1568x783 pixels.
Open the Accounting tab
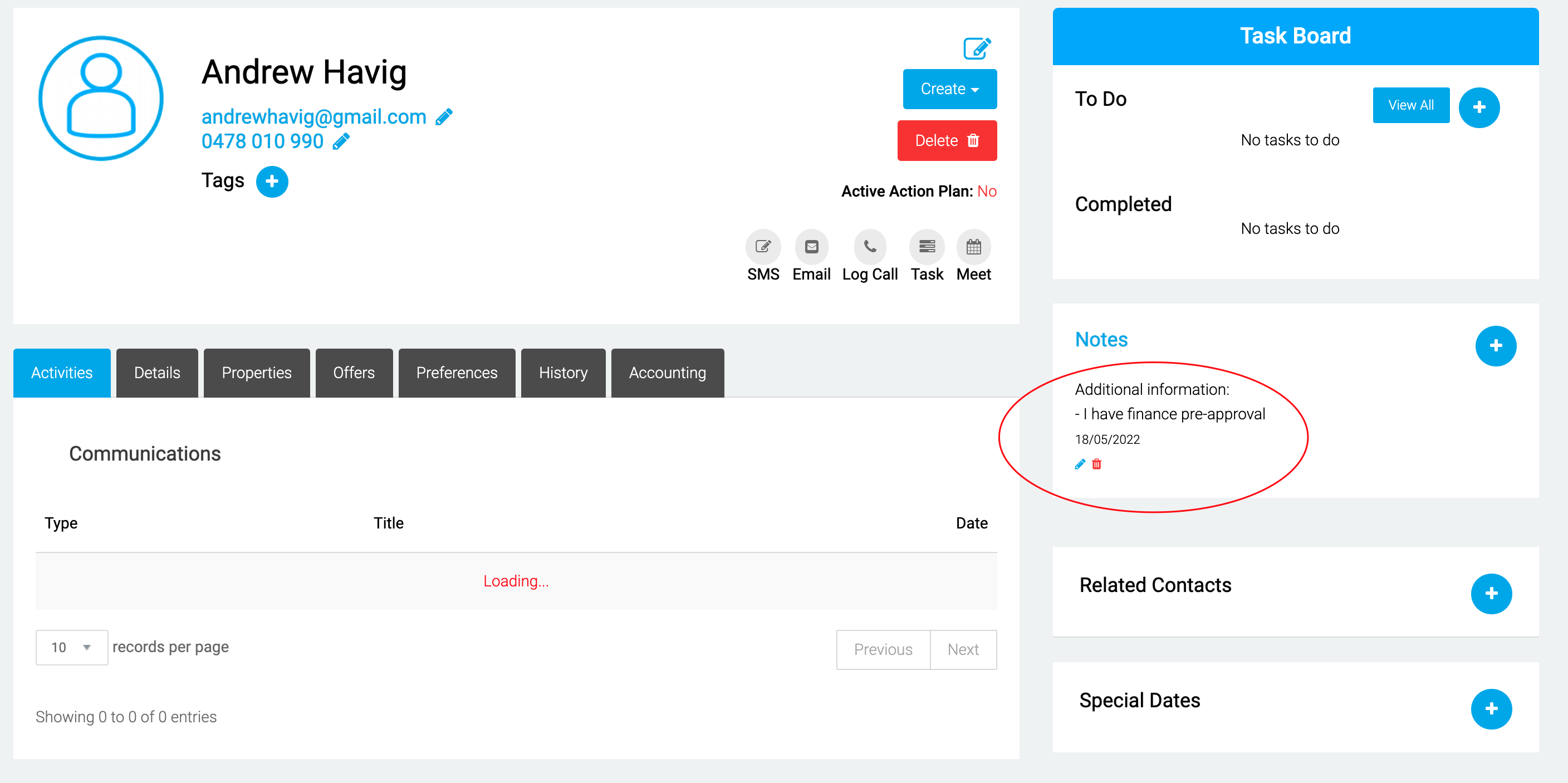point(667,373)
